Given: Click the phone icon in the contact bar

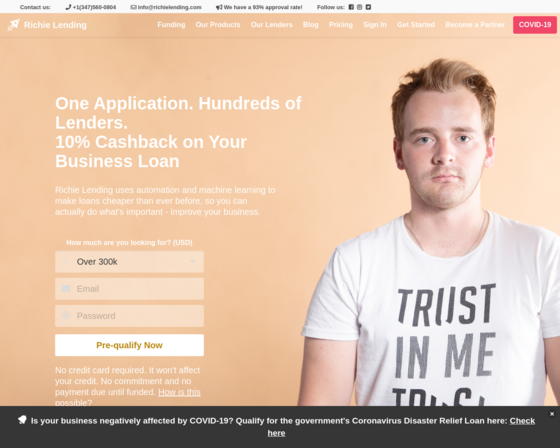Looking at the screenshot, I should click(68, 7).
